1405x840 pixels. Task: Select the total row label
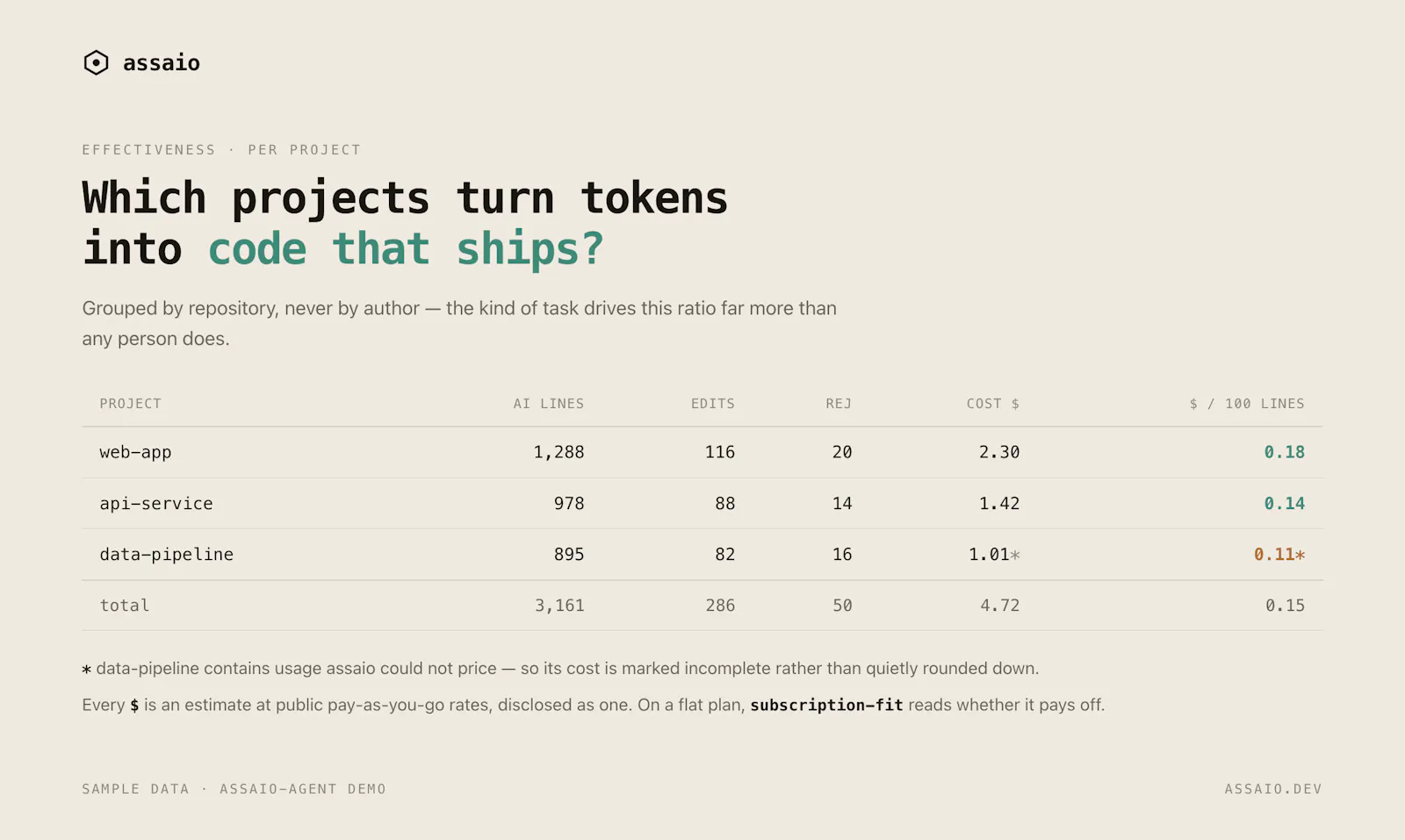[125, 606]
